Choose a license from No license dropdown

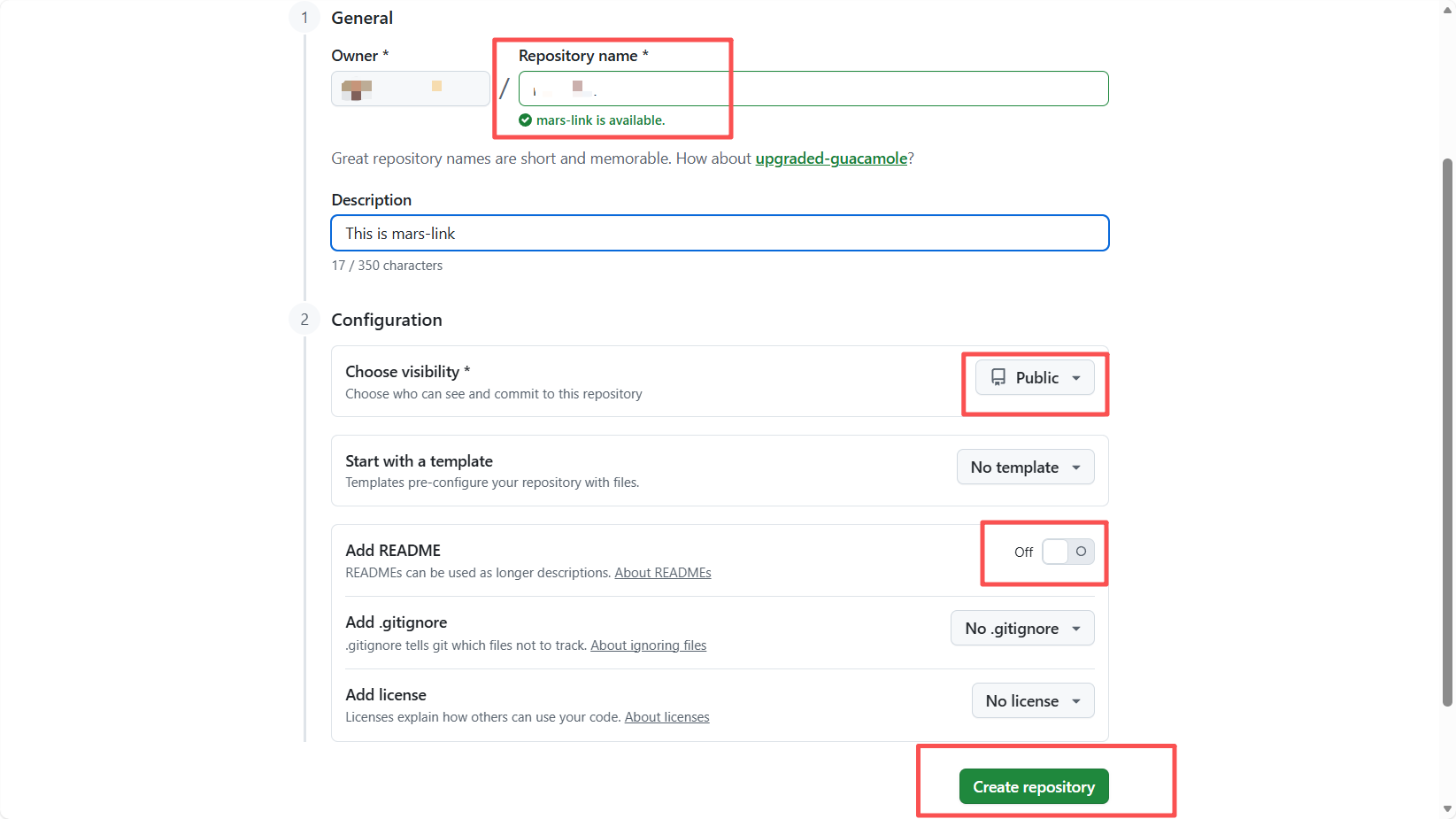(1033, 701)
